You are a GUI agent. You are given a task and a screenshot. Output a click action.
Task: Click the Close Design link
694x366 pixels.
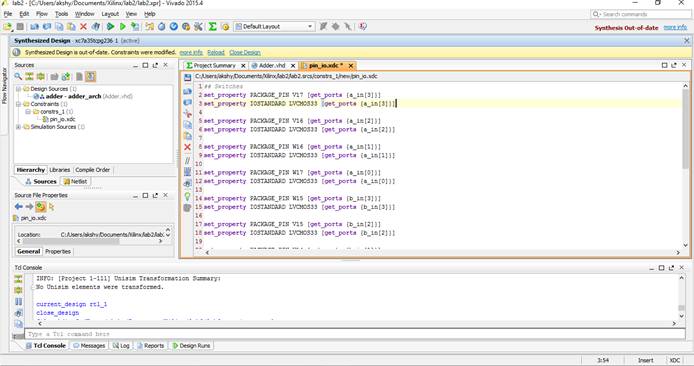[245, 52]
